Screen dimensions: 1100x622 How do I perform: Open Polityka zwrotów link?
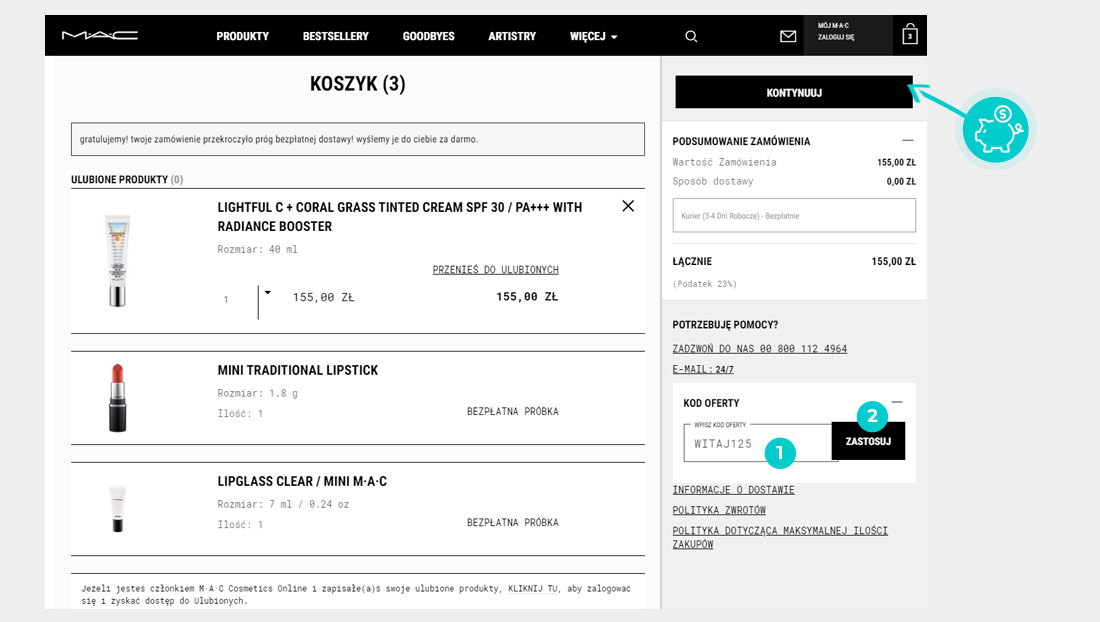(719, 511)
